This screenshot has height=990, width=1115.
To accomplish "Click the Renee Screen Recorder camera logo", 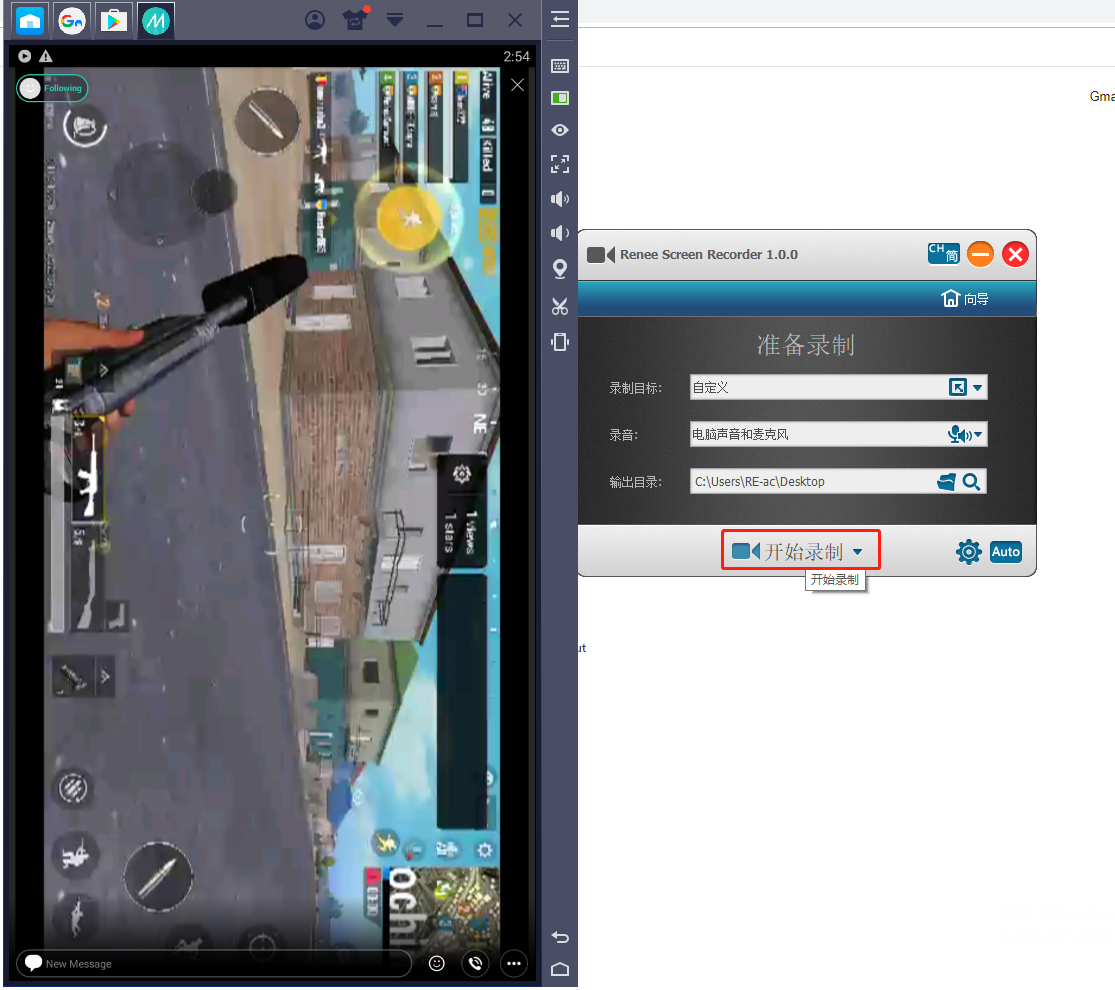I will 601,255.
